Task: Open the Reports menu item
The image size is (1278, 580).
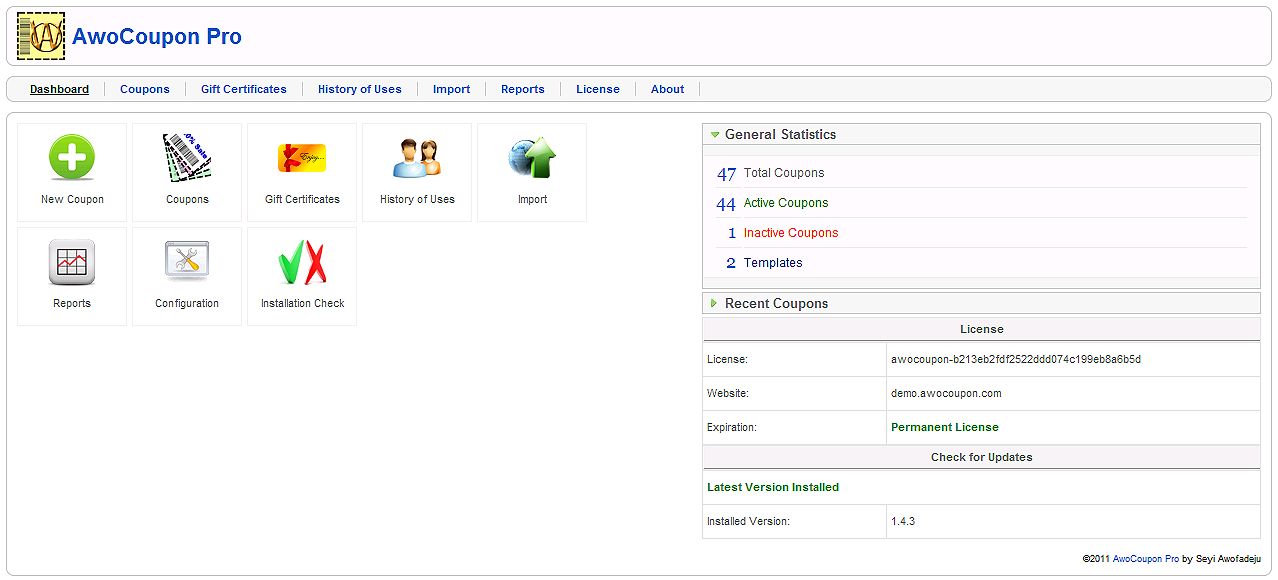Action: click(x=523, y=89)
